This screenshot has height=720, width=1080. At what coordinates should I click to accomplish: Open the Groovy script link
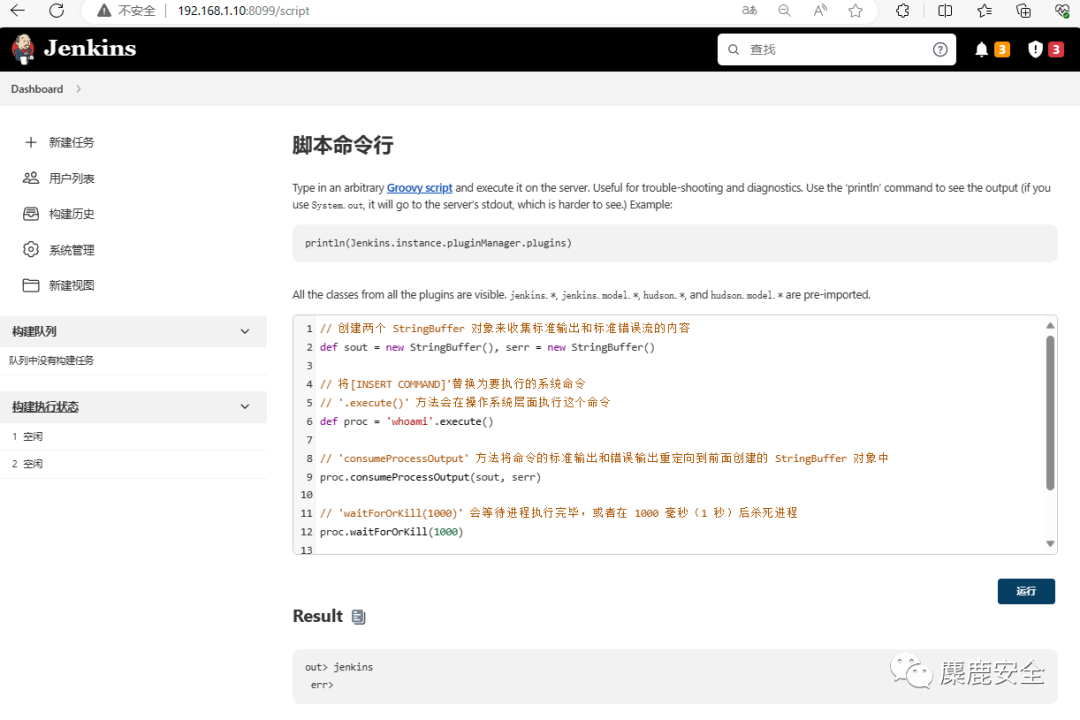coord(419,187)
